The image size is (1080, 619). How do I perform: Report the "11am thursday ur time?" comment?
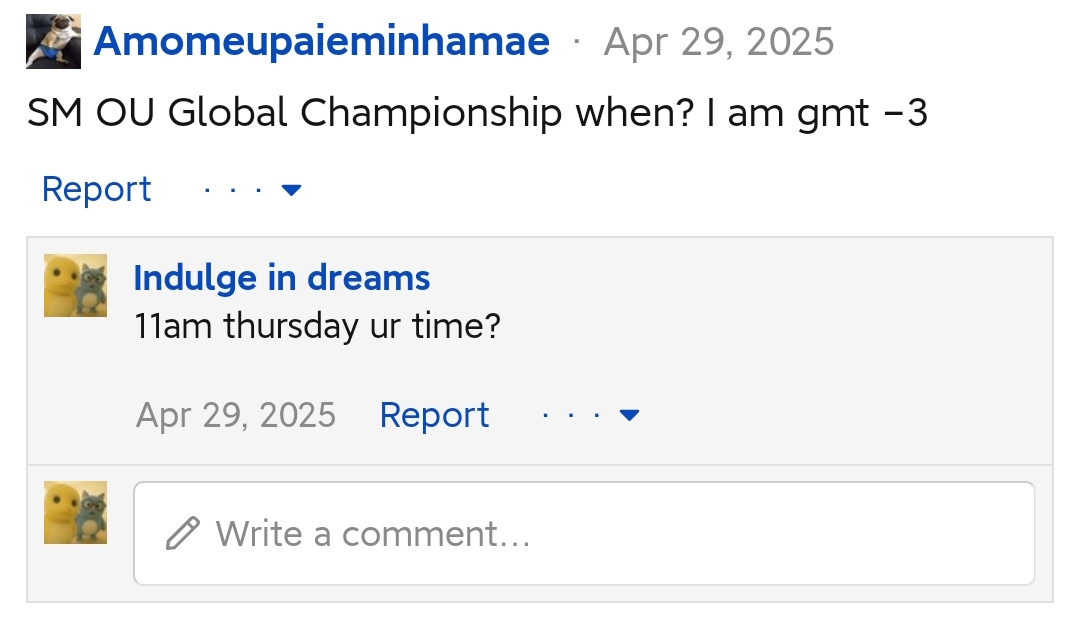(x=434, y=415)
